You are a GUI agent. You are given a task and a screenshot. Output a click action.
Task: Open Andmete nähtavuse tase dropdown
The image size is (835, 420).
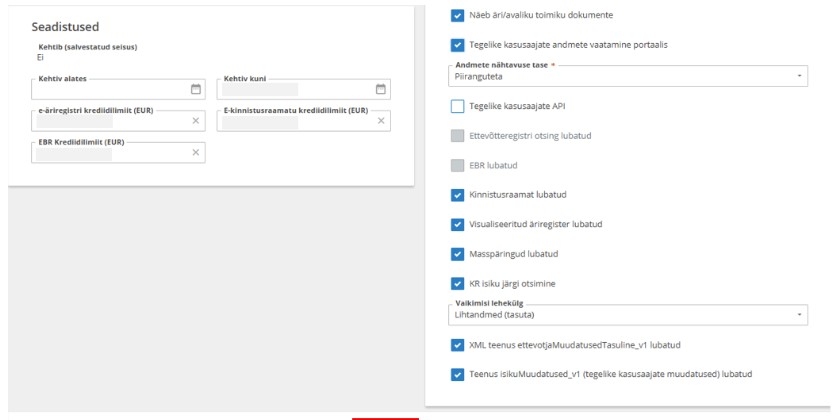[x=628, y=76]
